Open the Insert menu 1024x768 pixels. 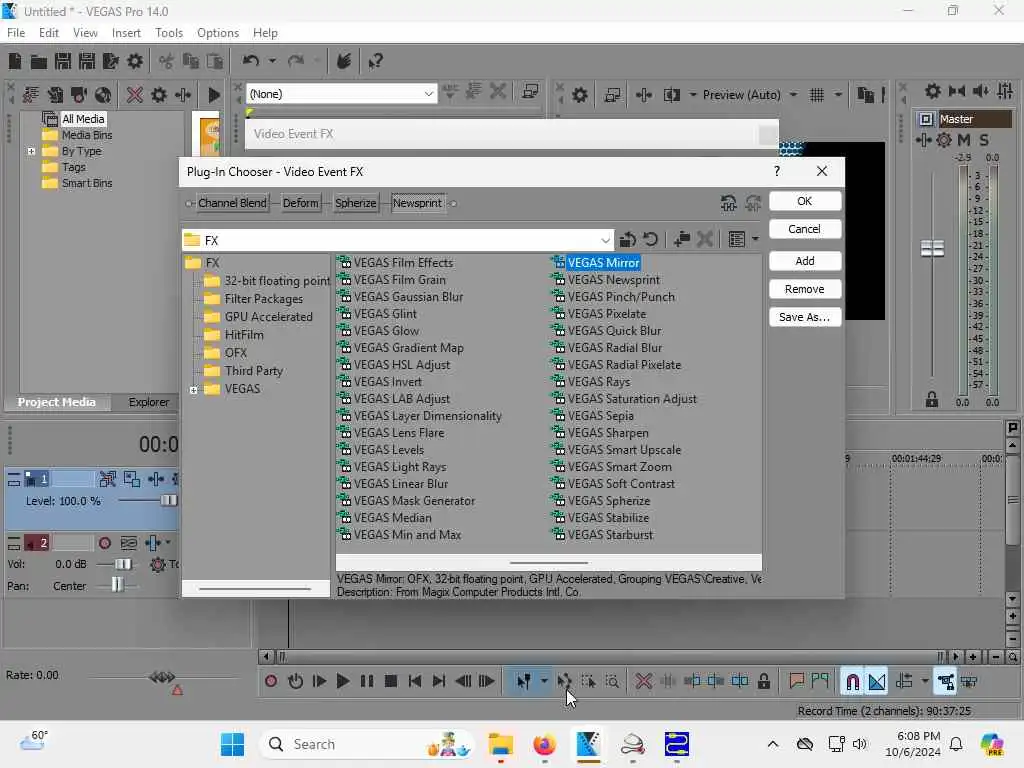coord(126,33)
